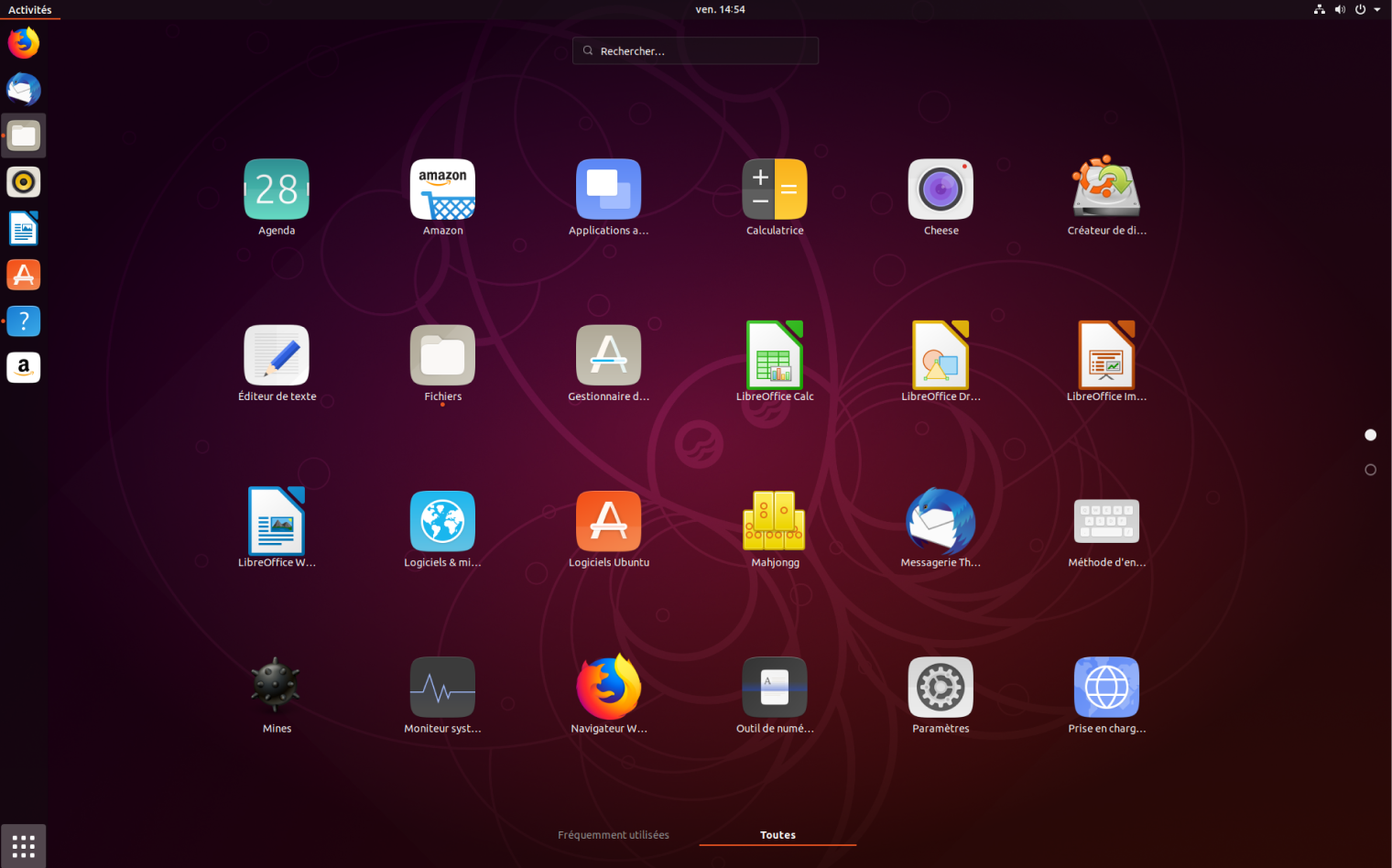Open Messagerie Thunderbird from the grid

(941, 521)
